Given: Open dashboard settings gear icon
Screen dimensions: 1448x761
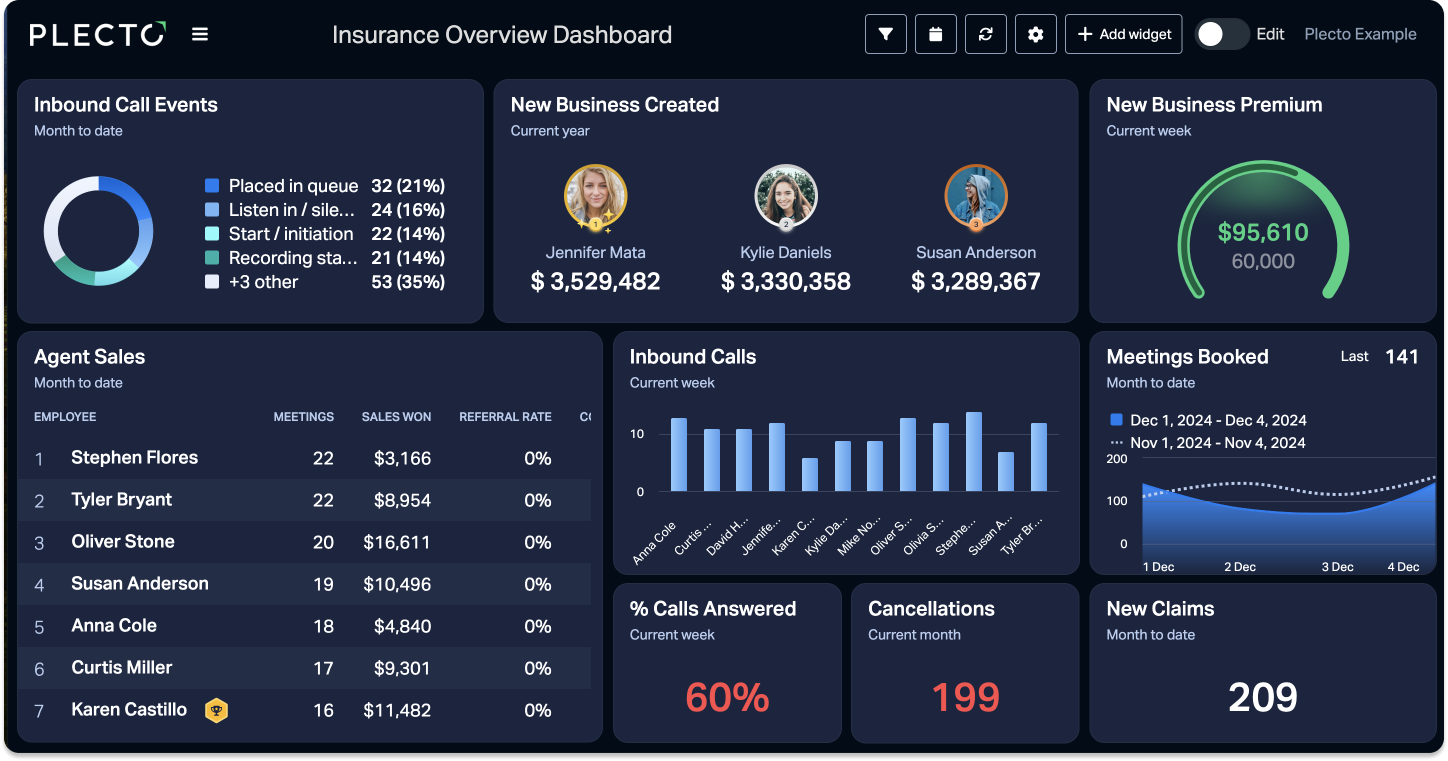Looking at the screenshot, I should [1036, 34].
